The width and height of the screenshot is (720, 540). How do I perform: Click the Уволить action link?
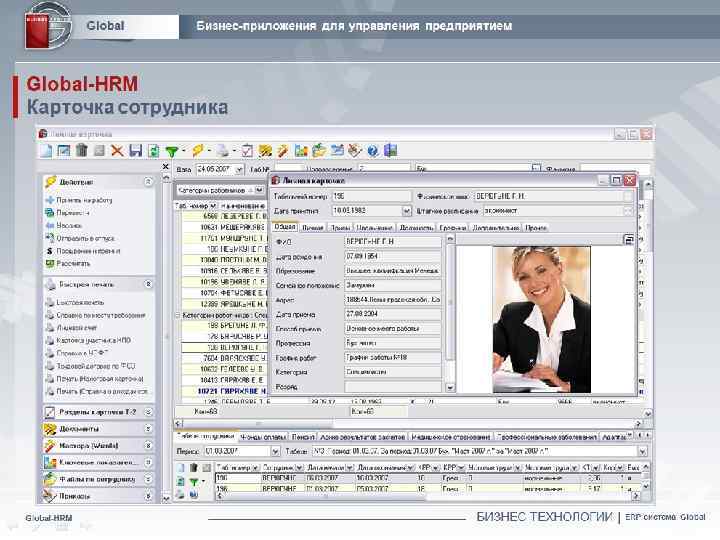(x=69, y=225)
